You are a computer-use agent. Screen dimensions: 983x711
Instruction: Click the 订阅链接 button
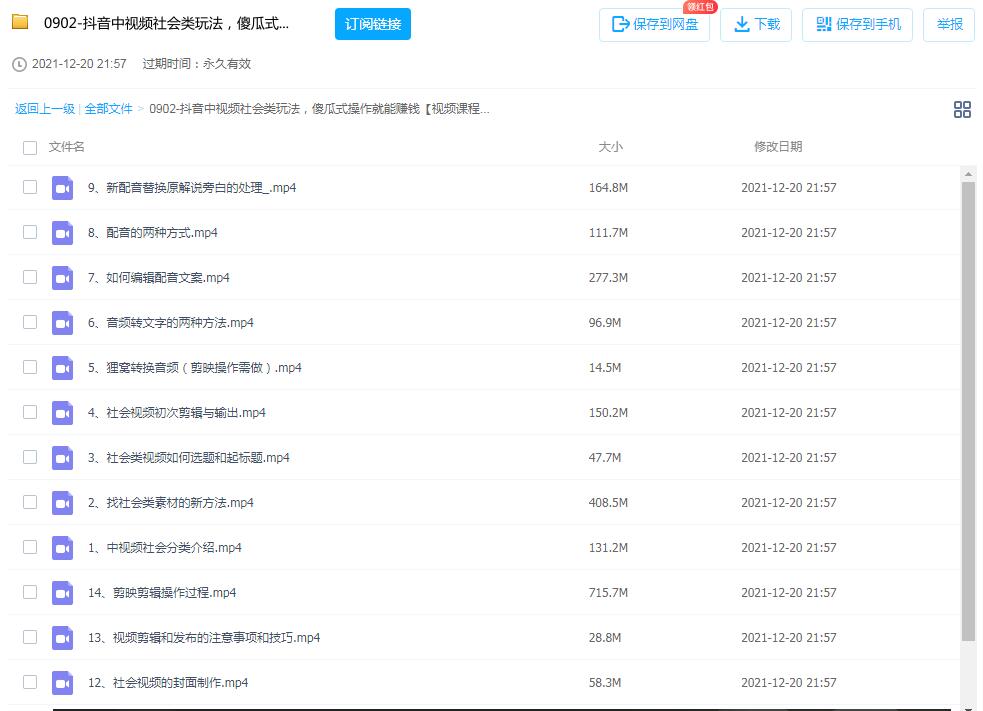pyautogui.click(x=372, y=24)
